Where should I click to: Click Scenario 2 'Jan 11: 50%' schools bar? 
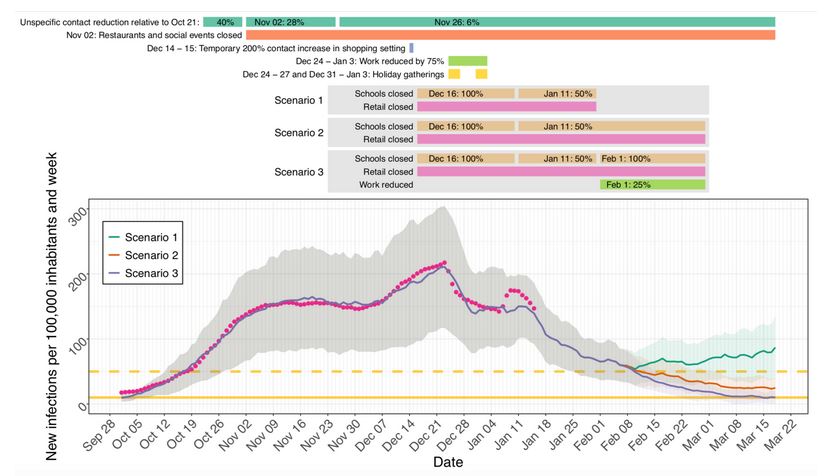click(568, 127)
